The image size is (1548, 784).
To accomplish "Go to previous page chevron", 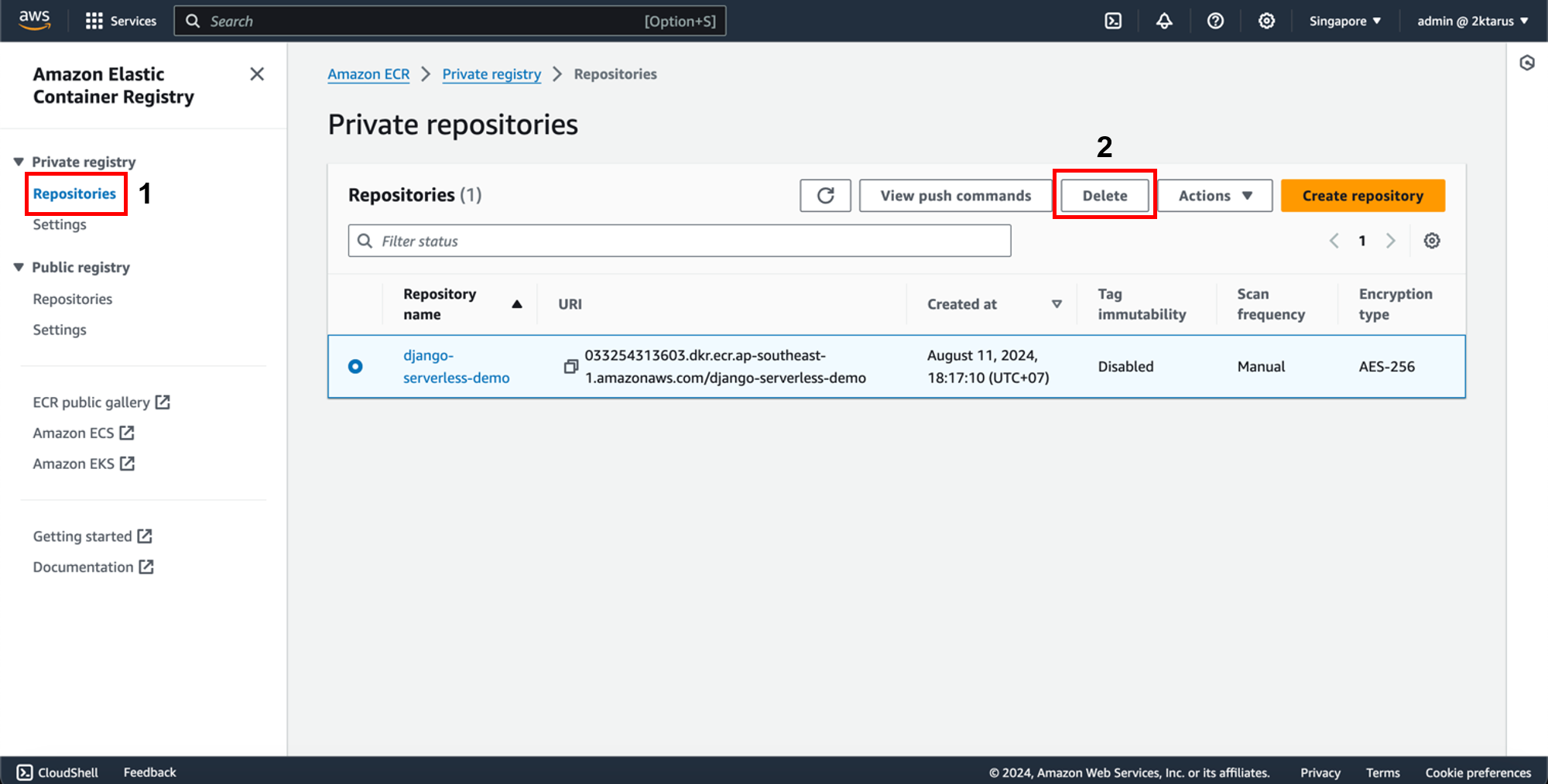I will pos(1334,241).
